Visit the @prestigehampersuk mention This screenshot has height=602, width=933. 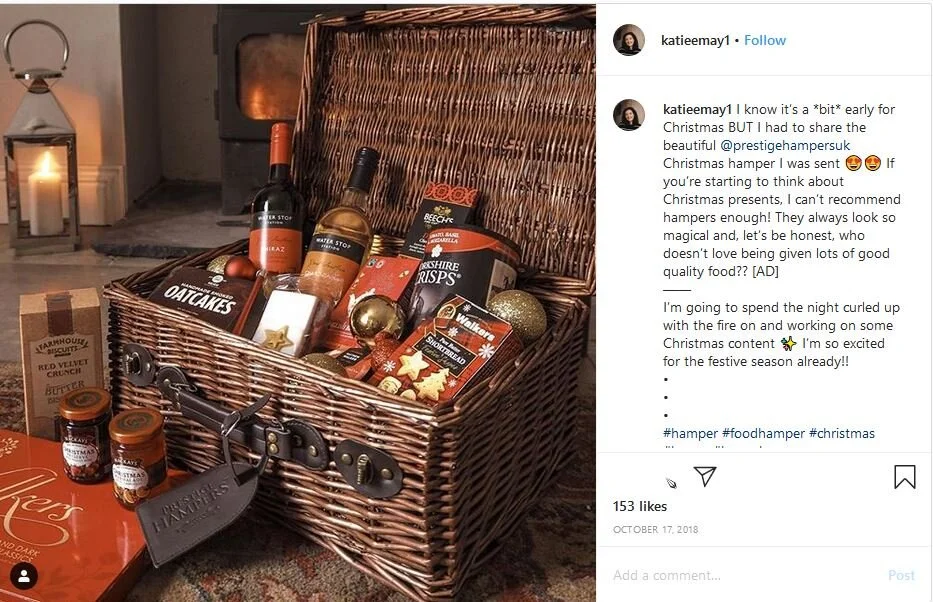tap(785, 145)
